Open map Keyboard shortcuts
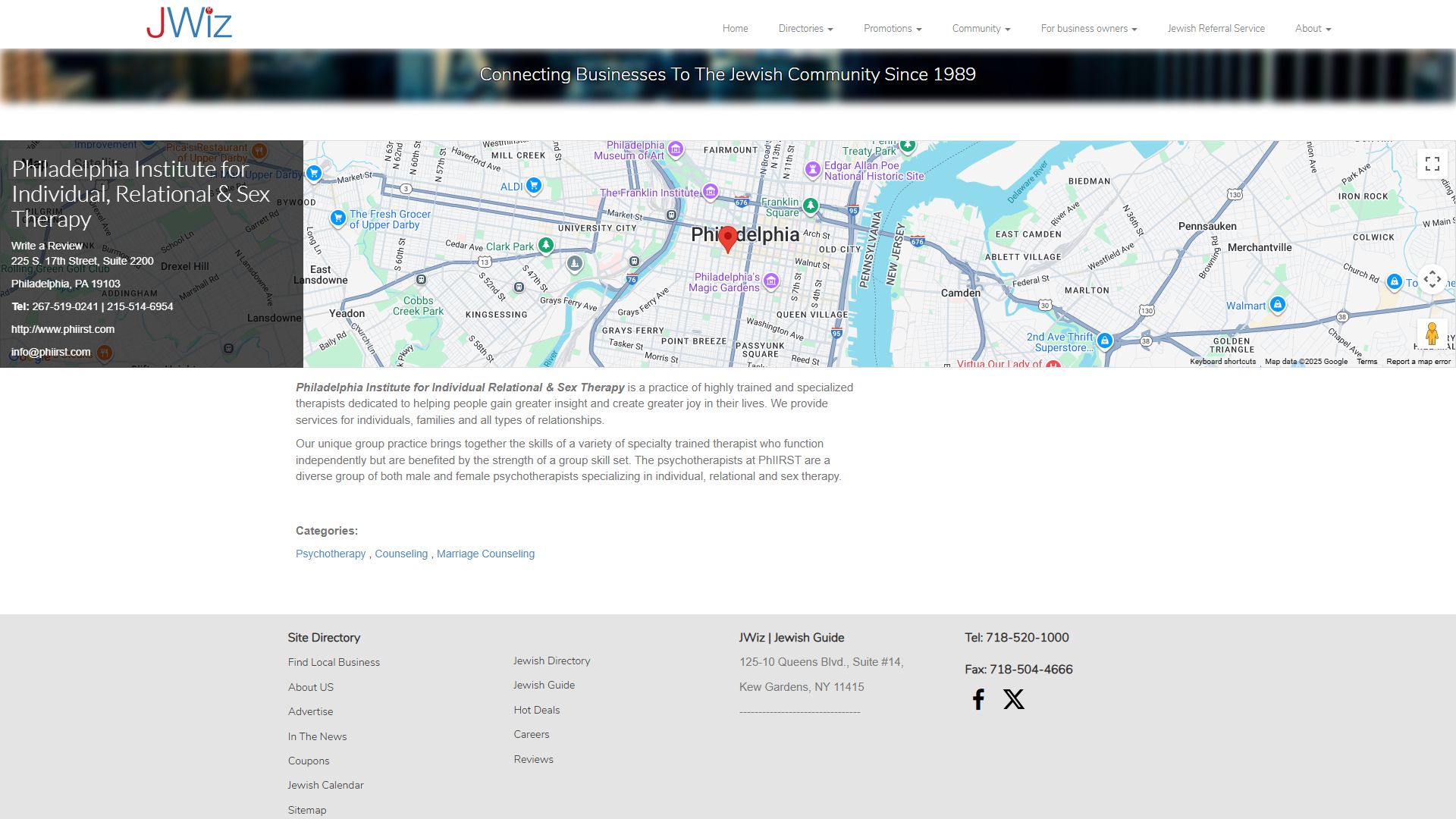 click(x=1222, y=362)
